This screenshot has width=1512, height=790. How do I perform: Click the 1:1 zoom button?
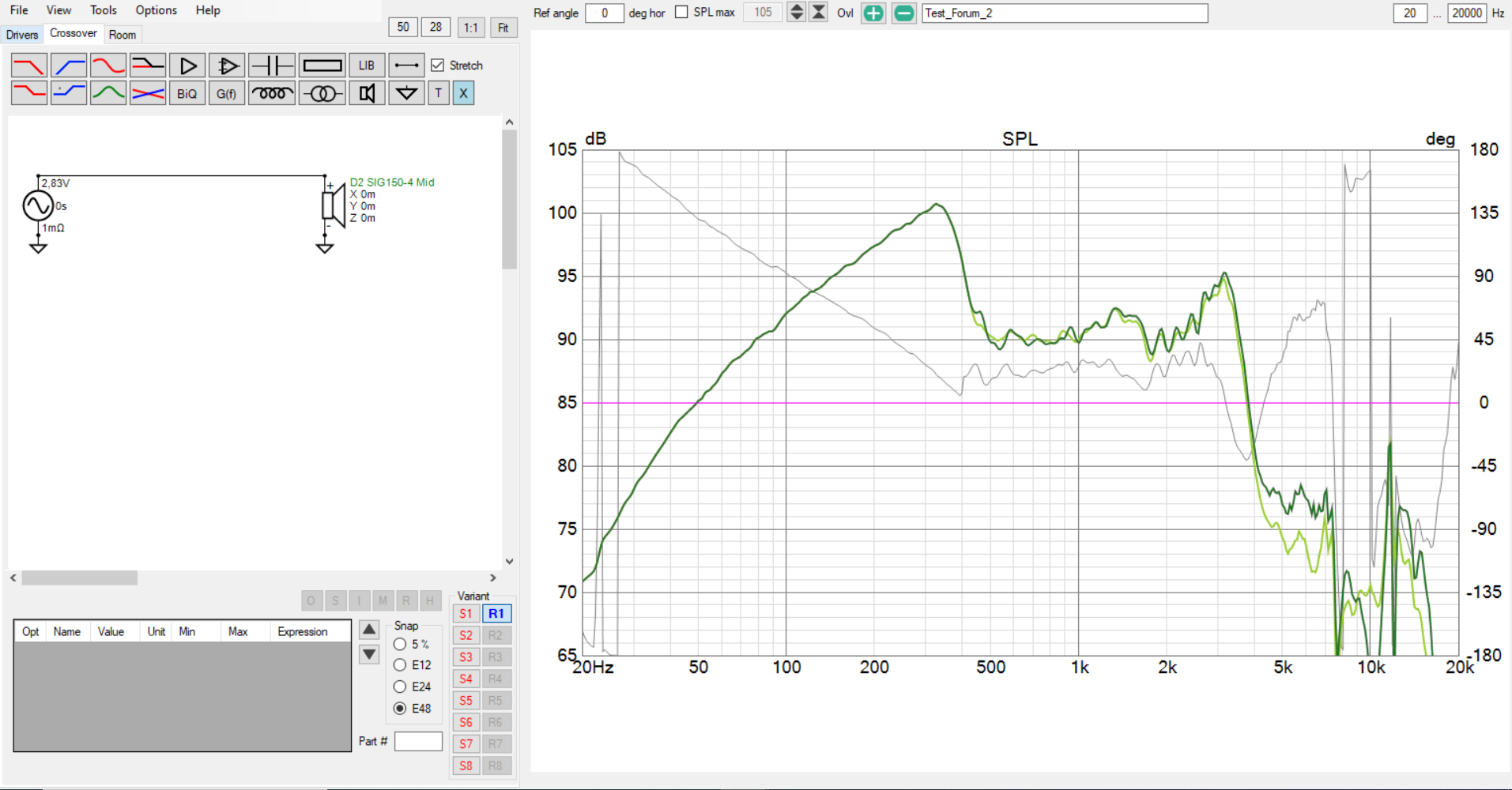tap(471, 27)
